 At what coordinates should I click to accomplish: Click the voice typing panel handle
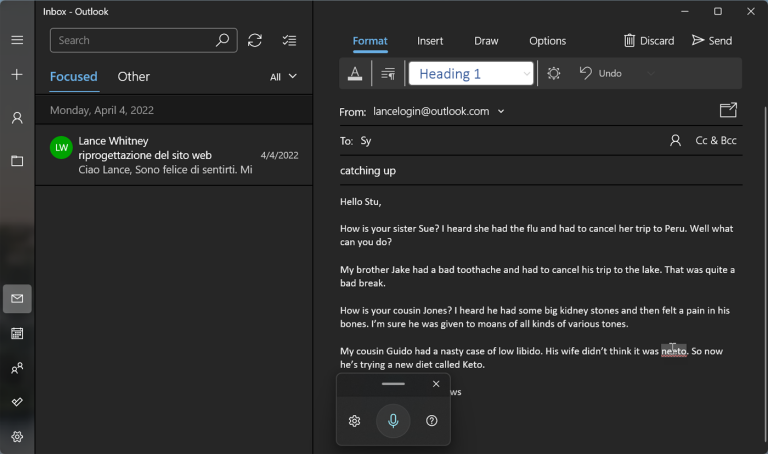tap(393, 383)
